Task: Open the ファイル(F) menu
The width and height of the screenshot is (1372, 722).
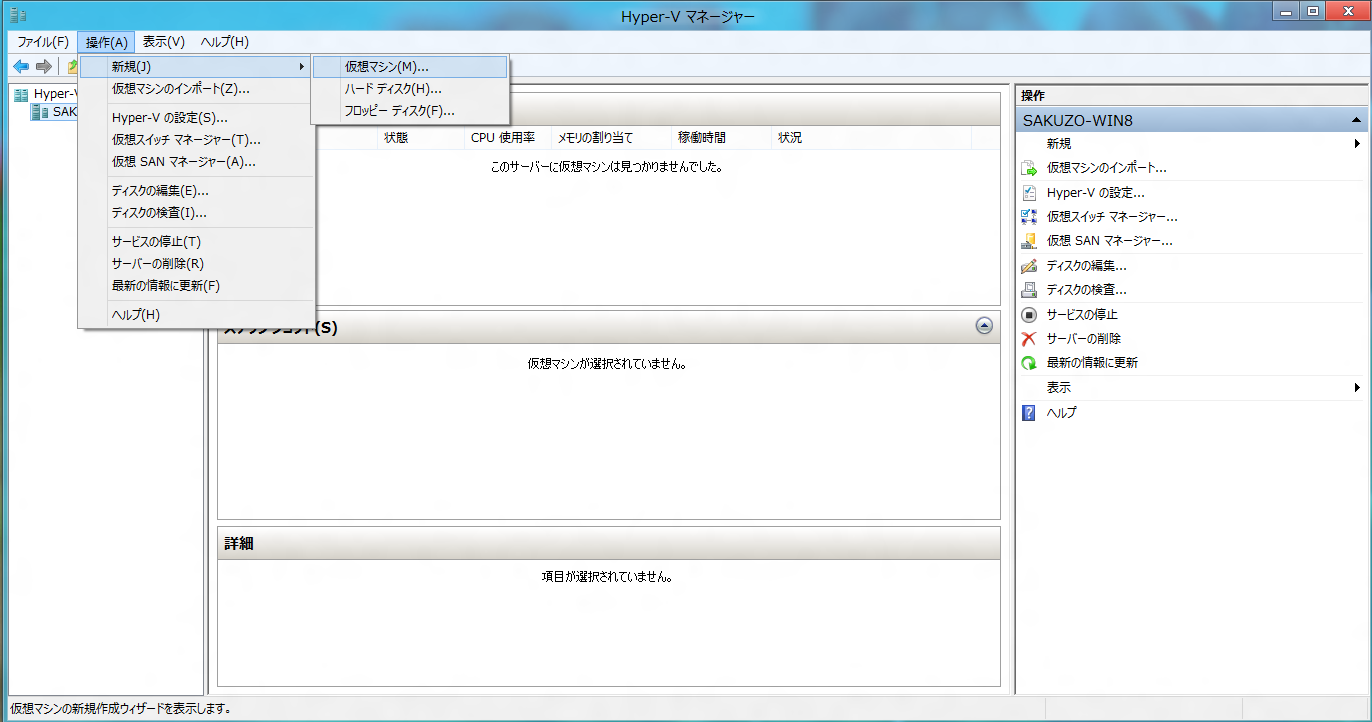Action: [43, 42]
